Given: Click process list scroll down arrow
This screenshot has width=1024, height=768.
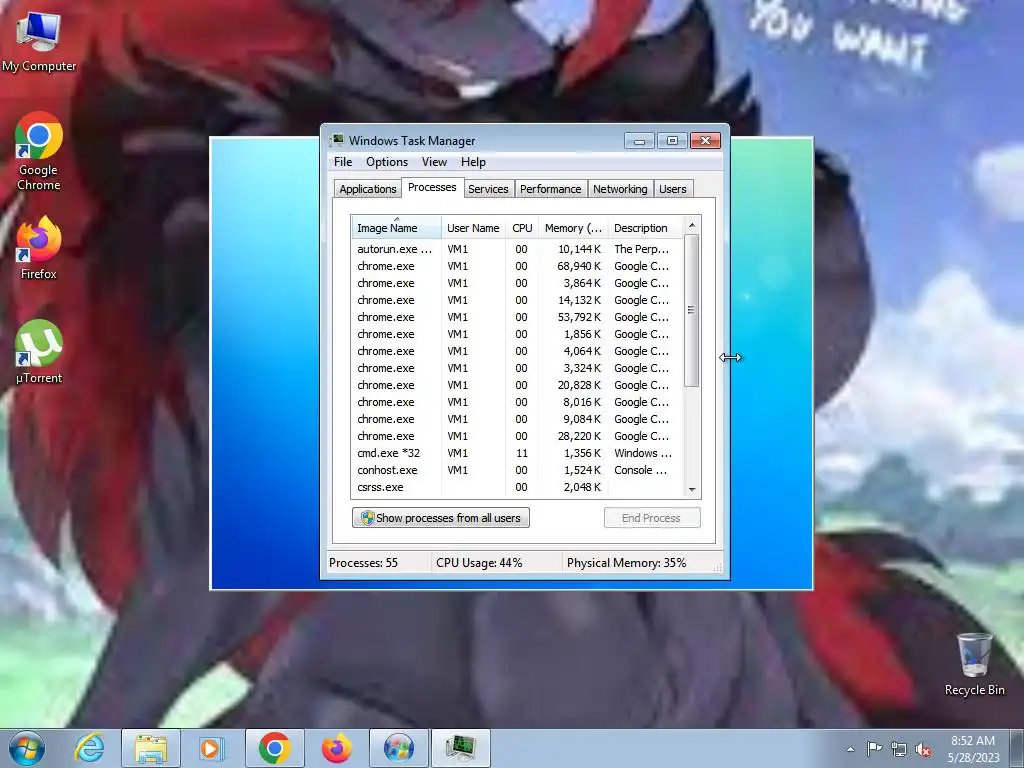Looking at the screenshot, I should pos(692,490).
